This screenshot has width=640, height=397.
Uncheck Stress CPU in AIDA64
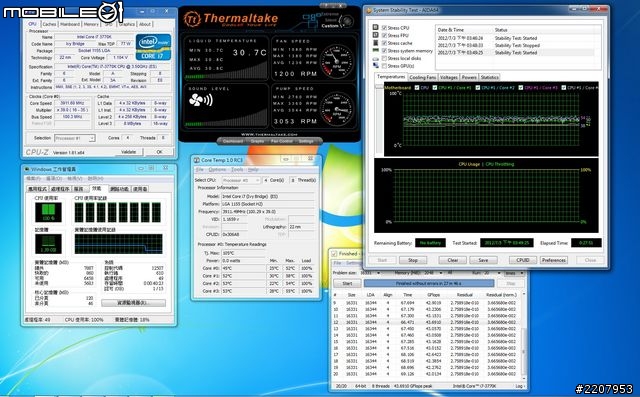tap(384, 28)
